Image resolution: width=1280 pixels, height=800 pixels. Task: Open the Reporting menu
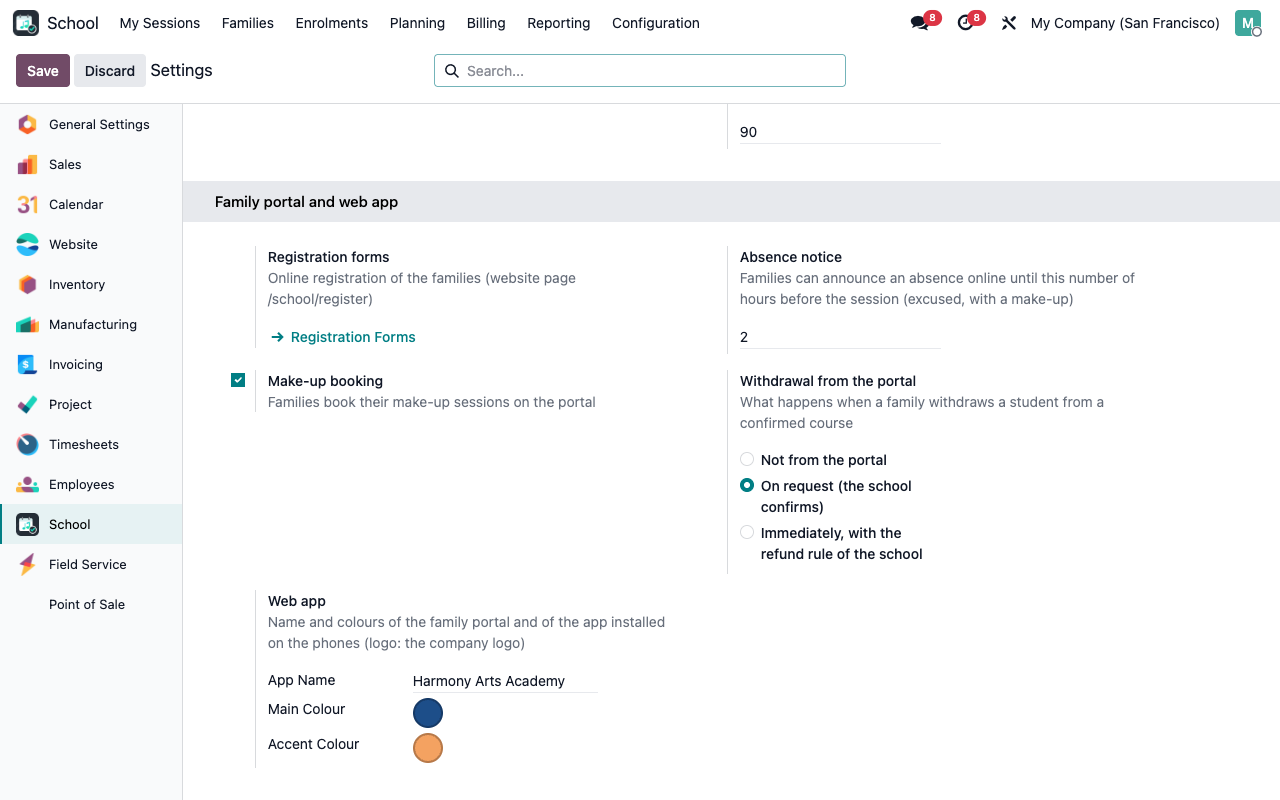559,23
